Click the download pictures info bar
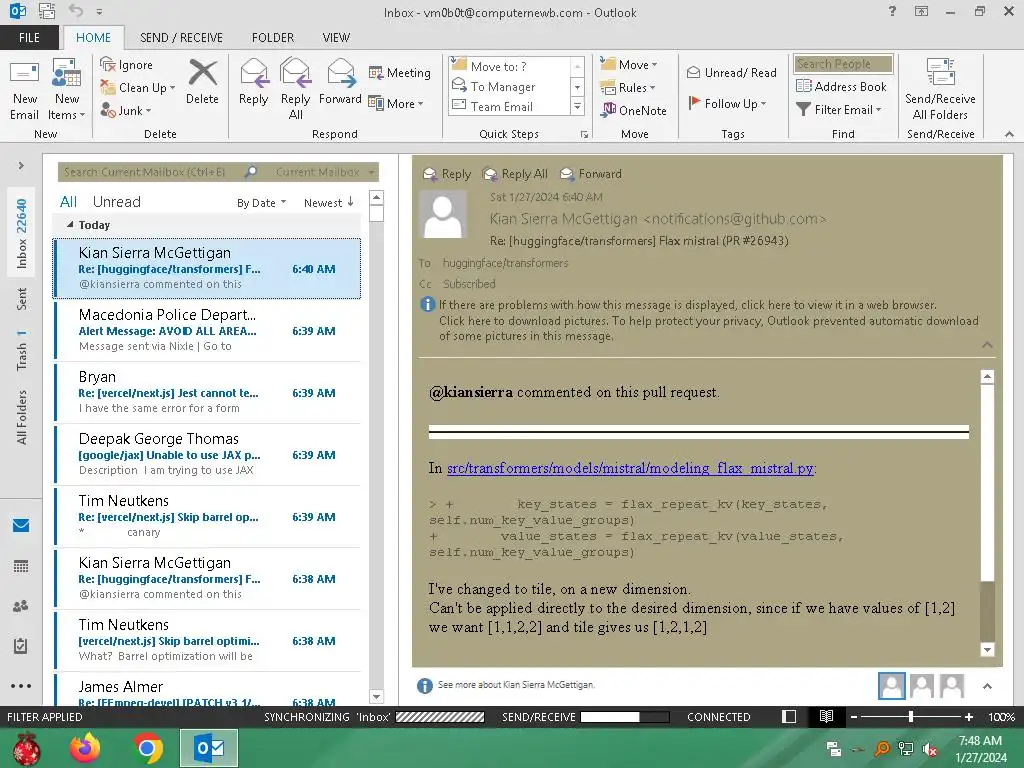 [709, 328]
